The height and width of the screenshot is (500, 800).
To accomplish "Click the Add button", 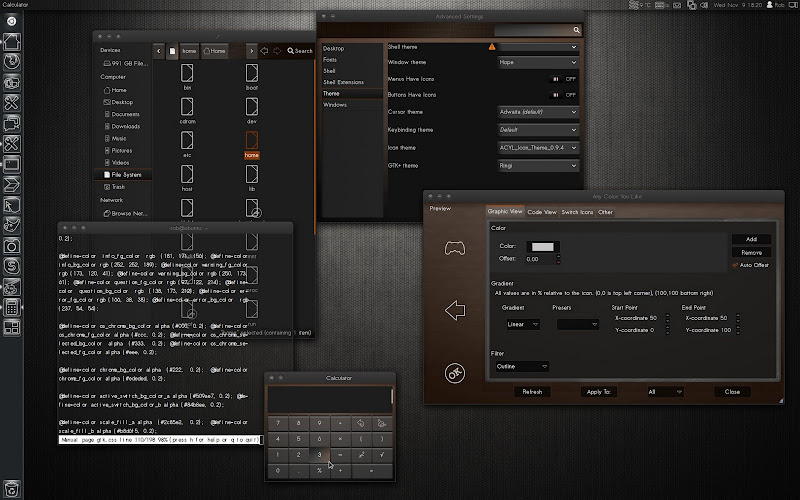I will point(750,239).
